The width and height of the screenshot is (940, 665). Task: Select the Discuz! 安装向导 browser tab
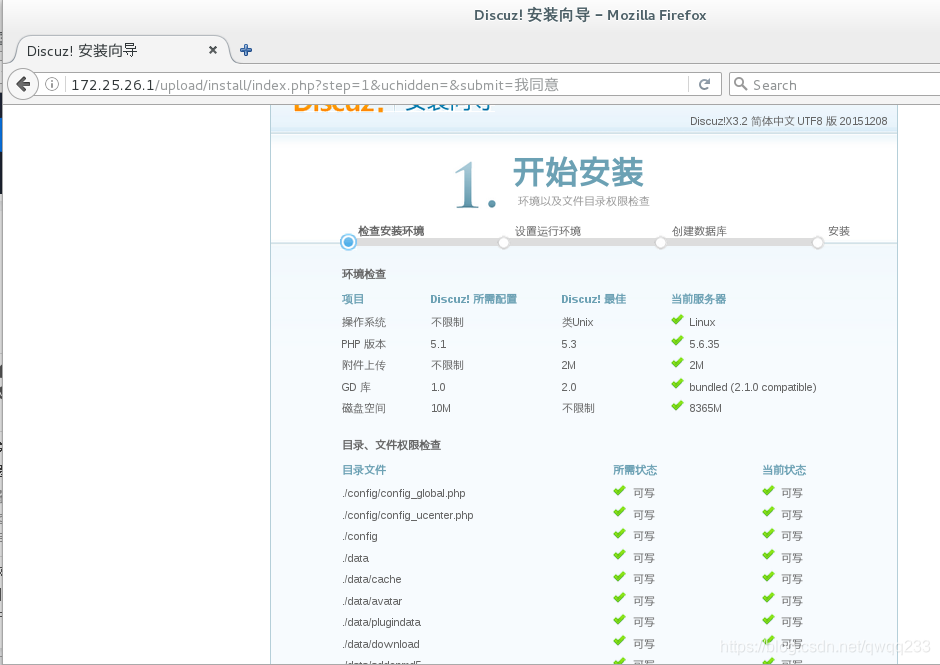pos(120,50)
